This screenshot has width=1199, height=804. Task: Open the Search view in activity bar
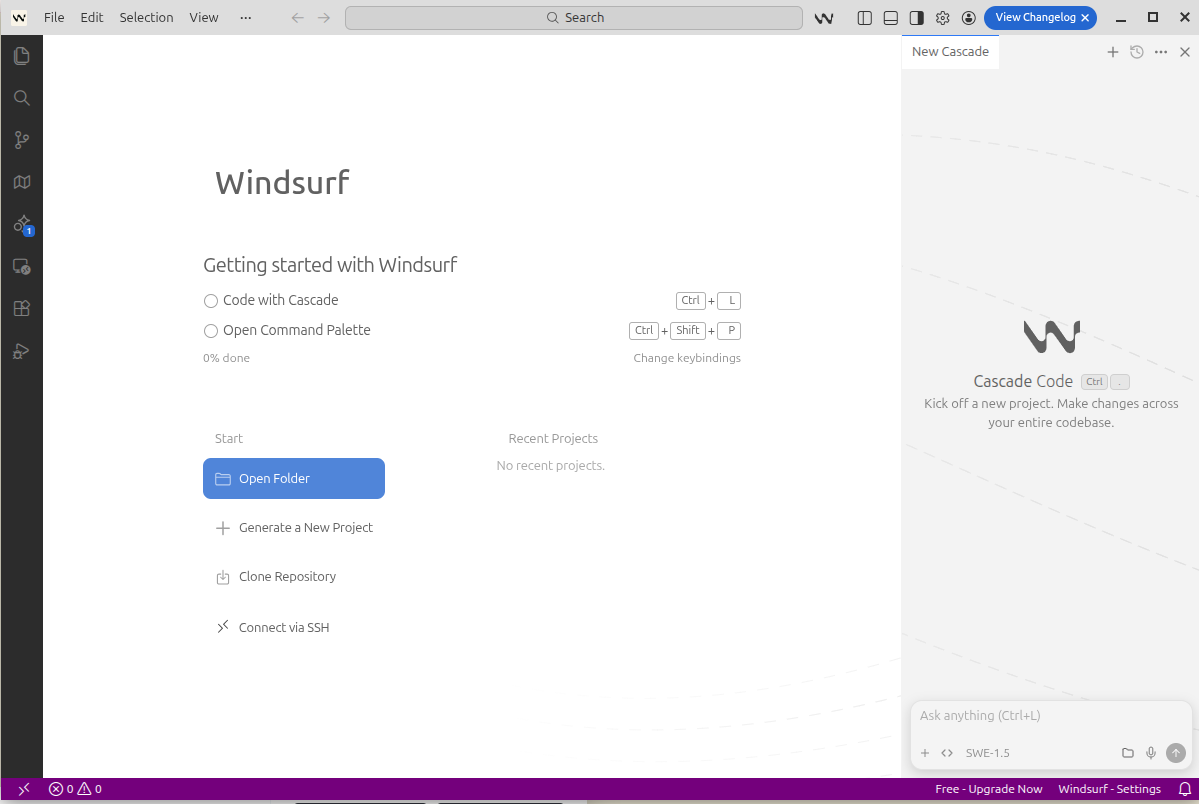(21, 98)
